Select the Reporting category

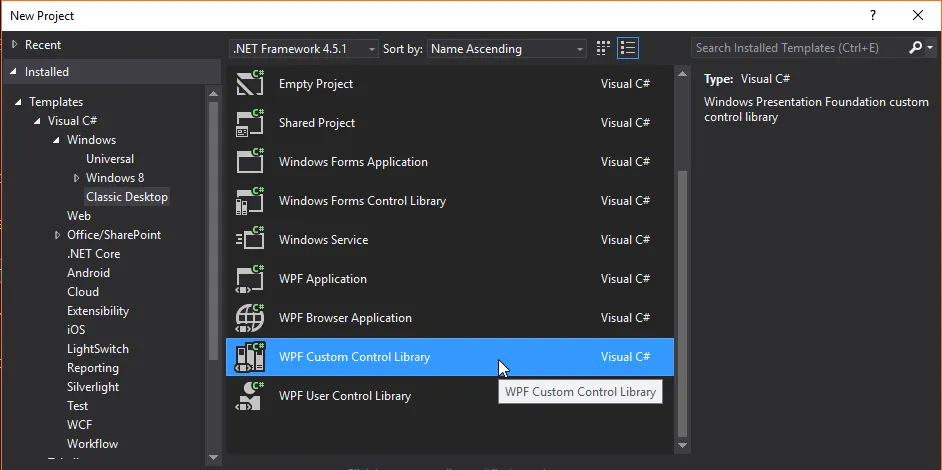coord(93,368)
